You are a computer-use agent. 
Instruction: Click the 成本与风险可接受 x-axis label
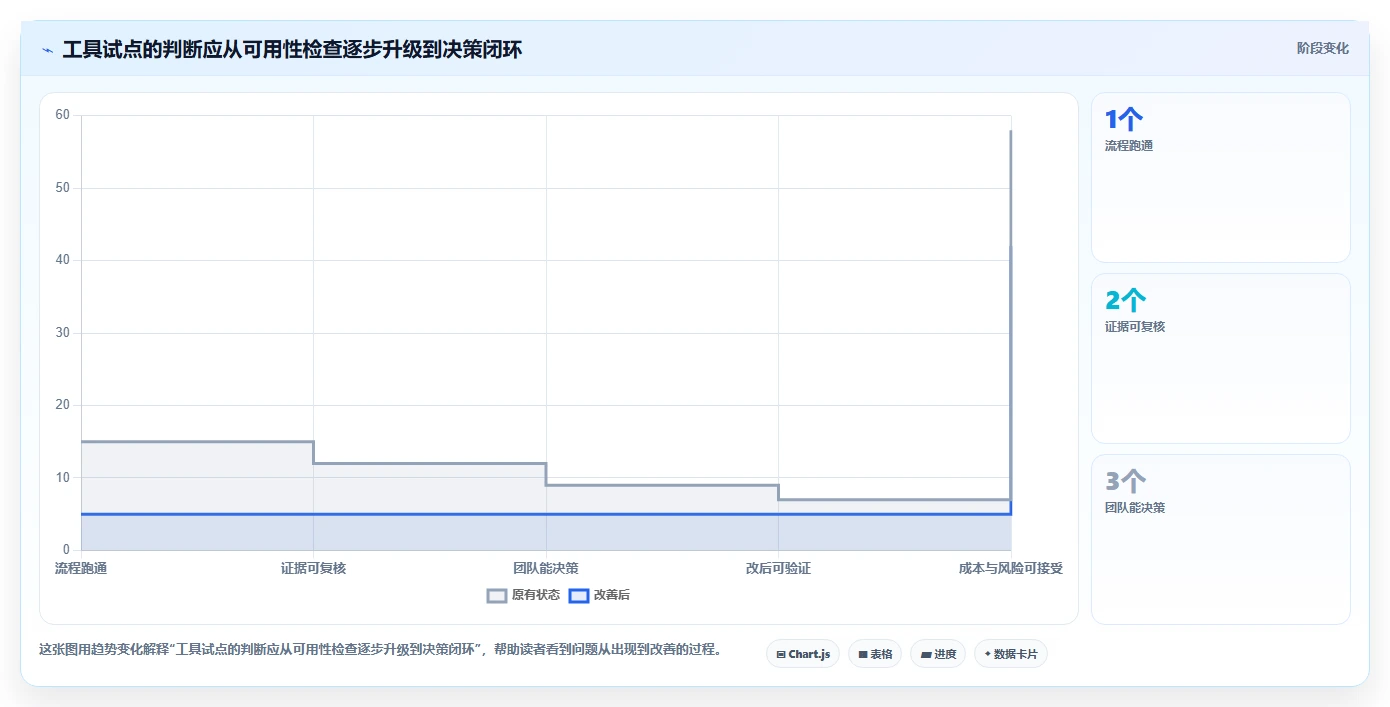pos(1010,568)
